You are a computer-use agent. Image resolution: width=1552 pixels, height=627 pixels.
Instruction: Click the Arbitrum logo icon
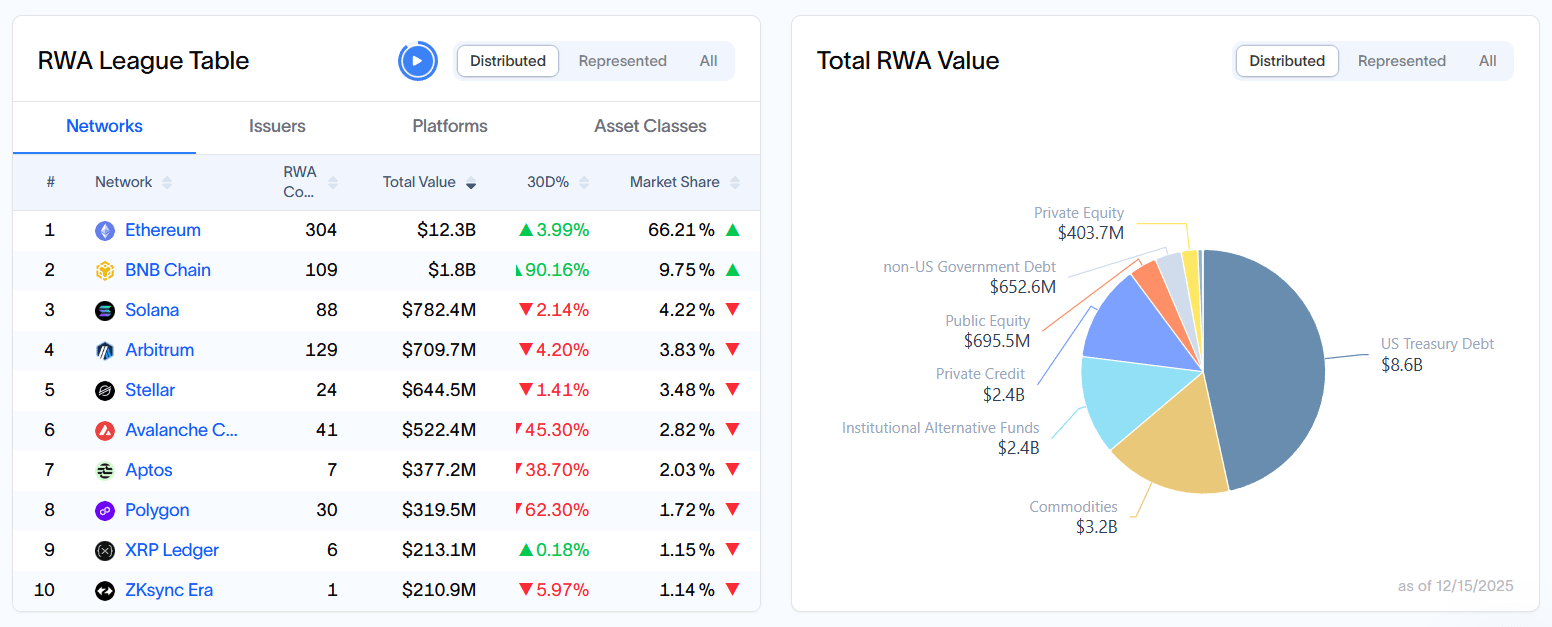click(x=105, y=351)
